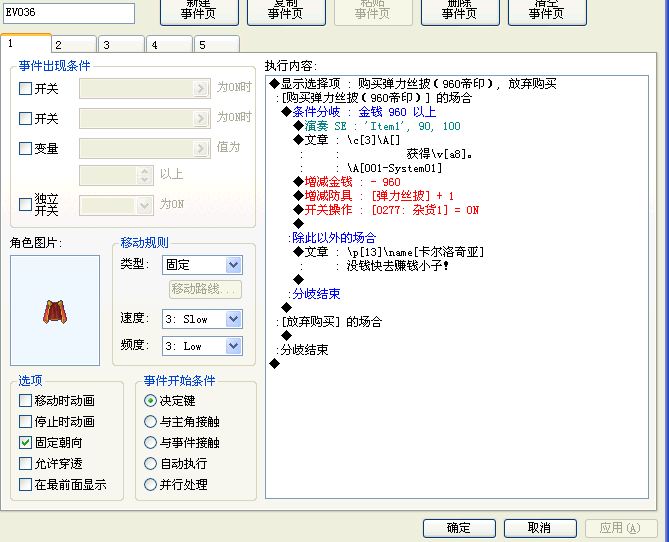This screenshot has width=669, height=542.
Task: Click the 删除事件页 button
Action: click(460, 12)
